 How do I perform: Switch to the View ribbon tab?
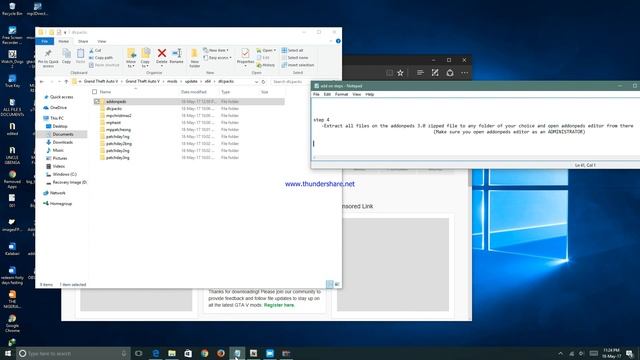pos(102,41)
